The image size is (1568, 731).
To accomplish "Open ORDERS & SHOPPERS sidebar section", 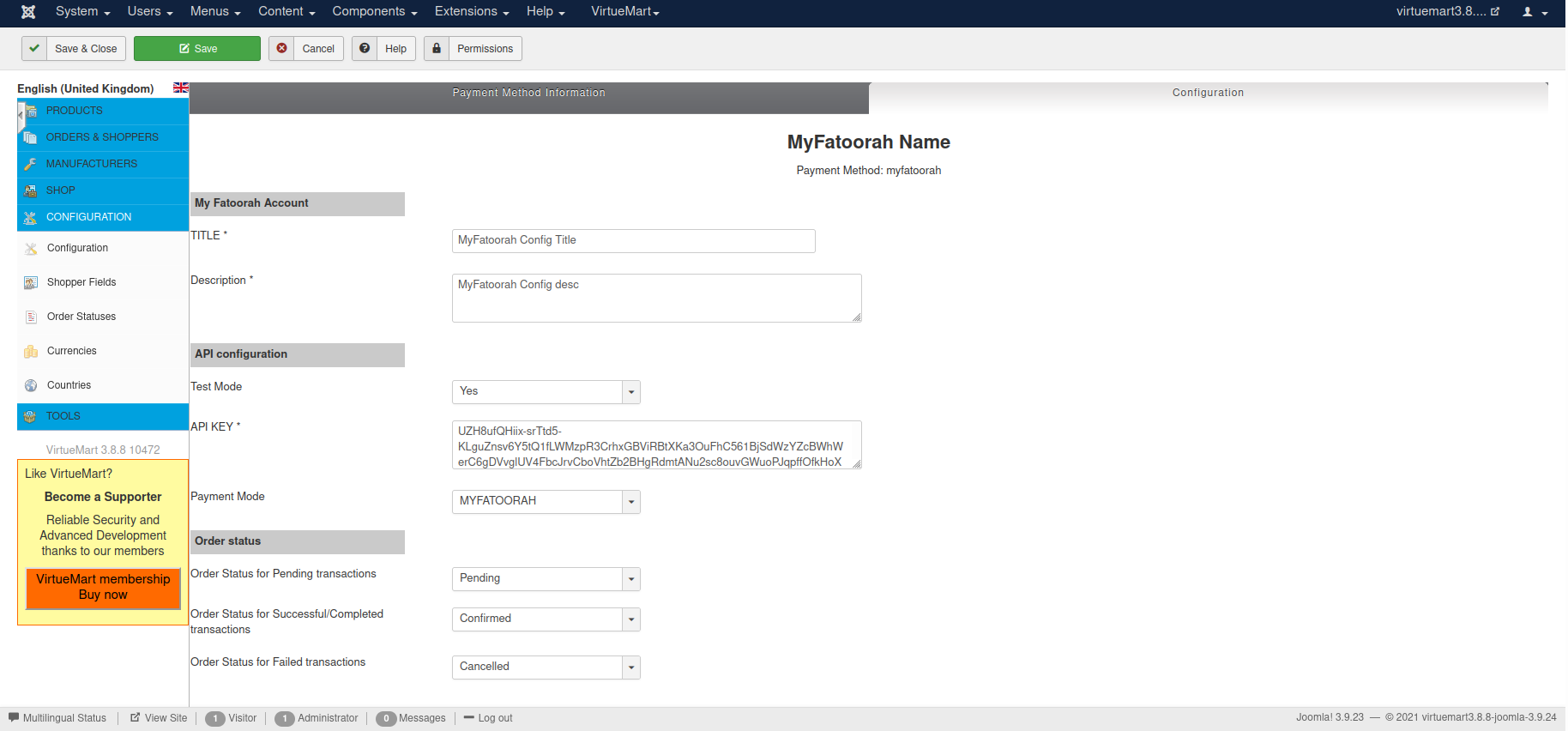I will [x=103, y=137].
